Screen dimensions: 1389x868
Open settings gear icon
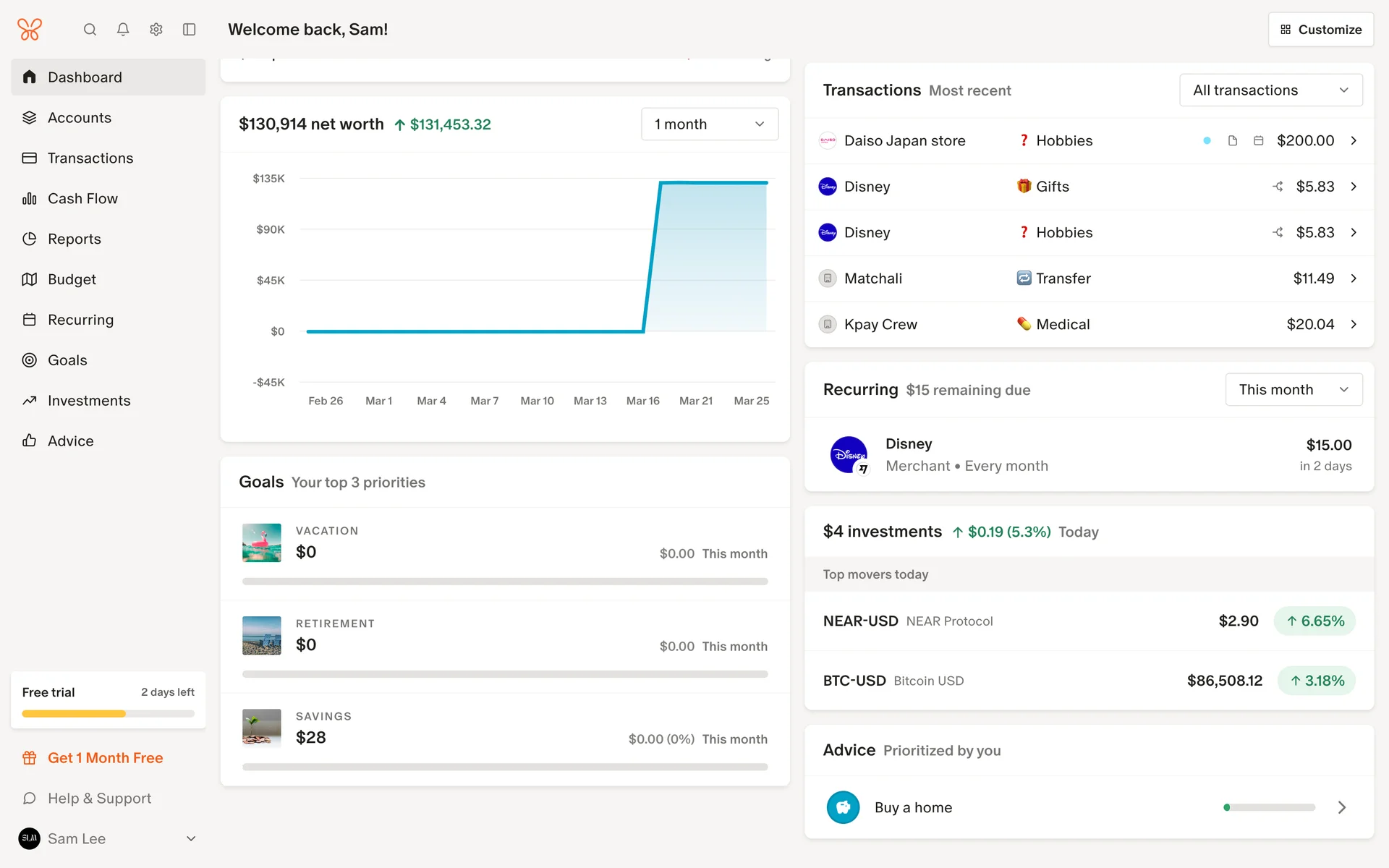click(x=156, y=30)
